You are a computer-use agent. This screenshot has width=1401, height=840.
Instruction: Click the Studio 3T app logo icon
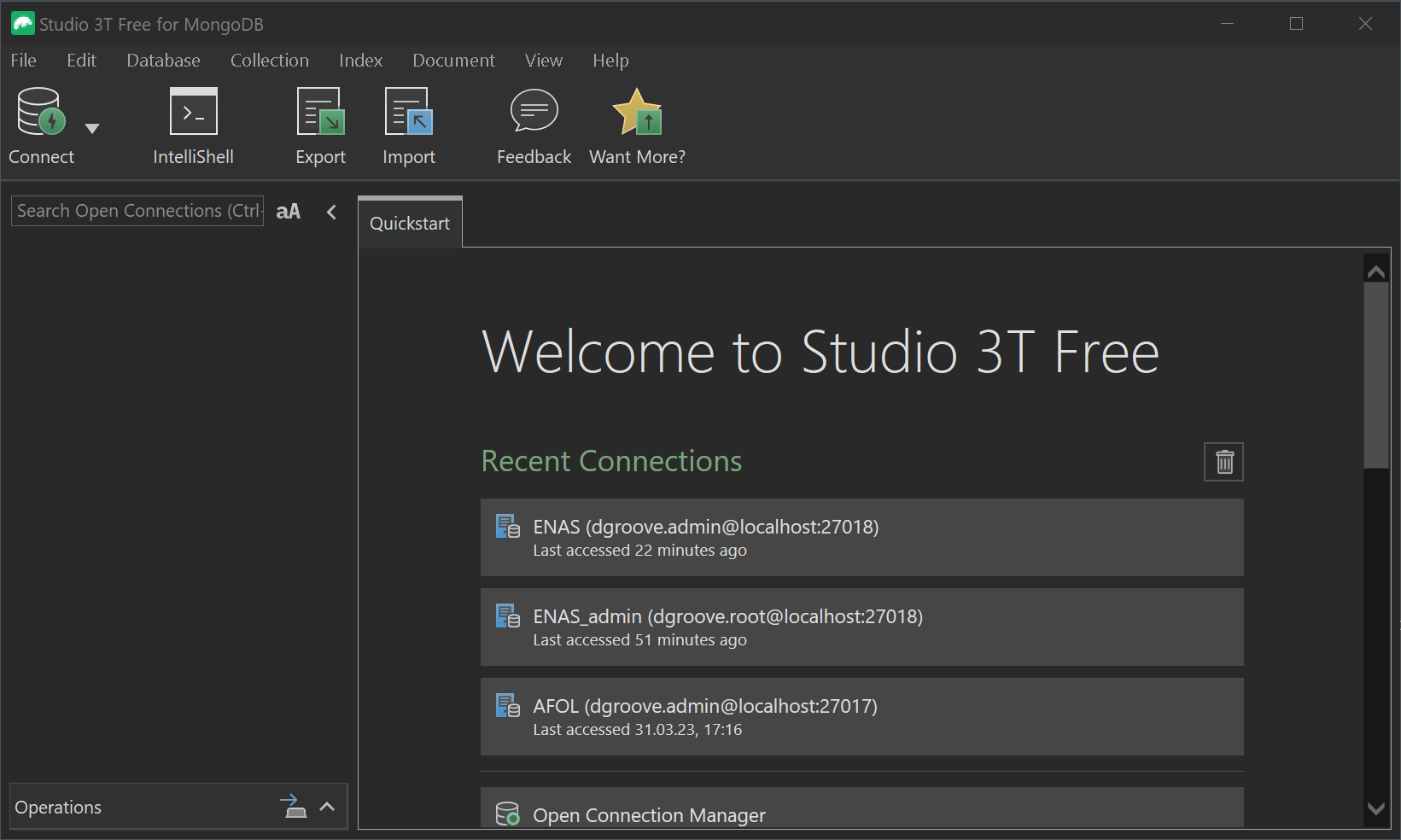(23, 24)
